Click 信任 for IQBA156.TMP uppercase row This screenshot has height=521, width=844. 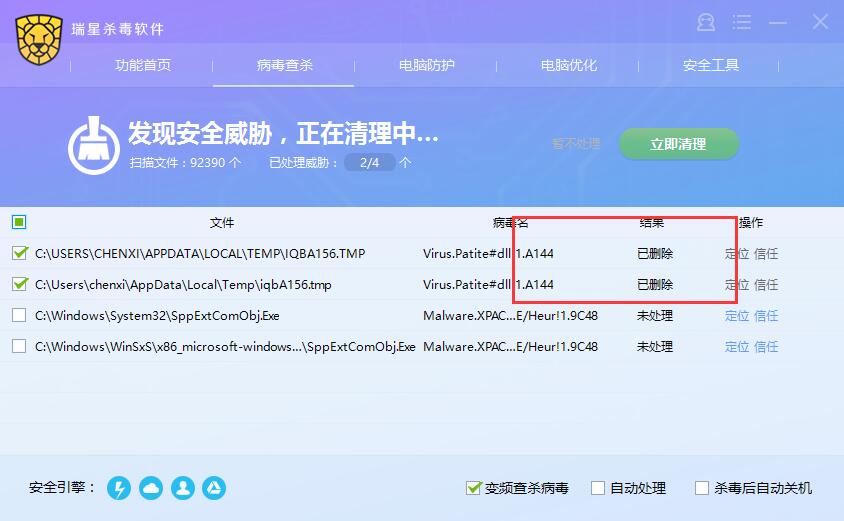coord(766,254)
